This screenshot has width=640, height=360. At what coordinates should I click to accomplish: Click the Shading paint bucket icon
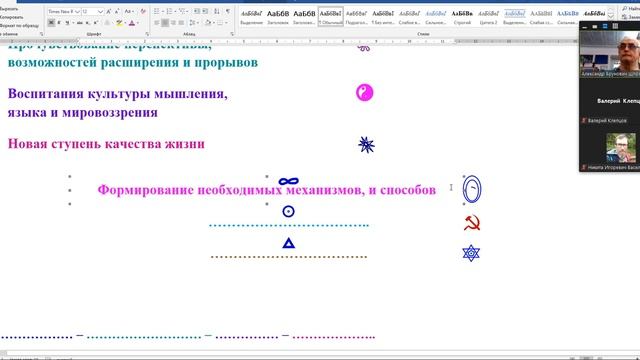208,23
